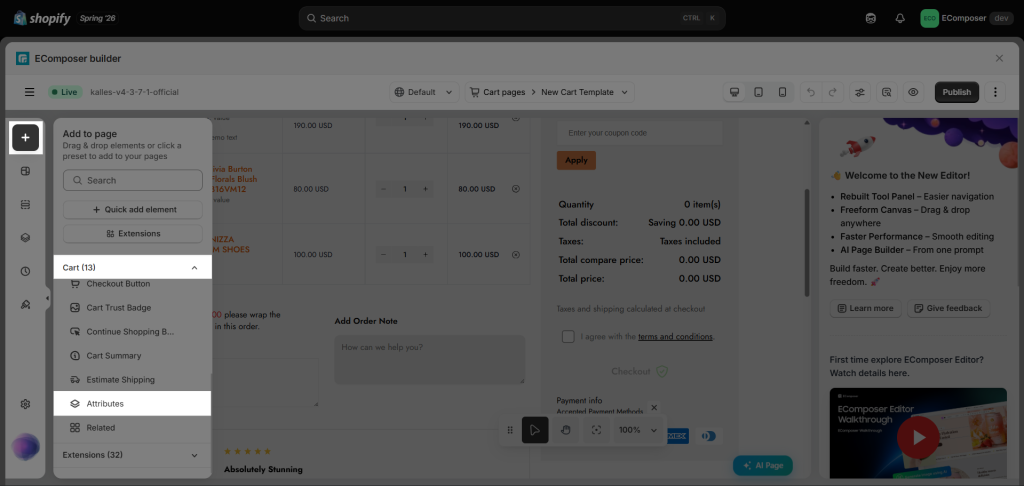This screenshot has height=486, width=1024.
Task: Open the templates layout icon in sidebar
Action: click(x=25, y=171)
